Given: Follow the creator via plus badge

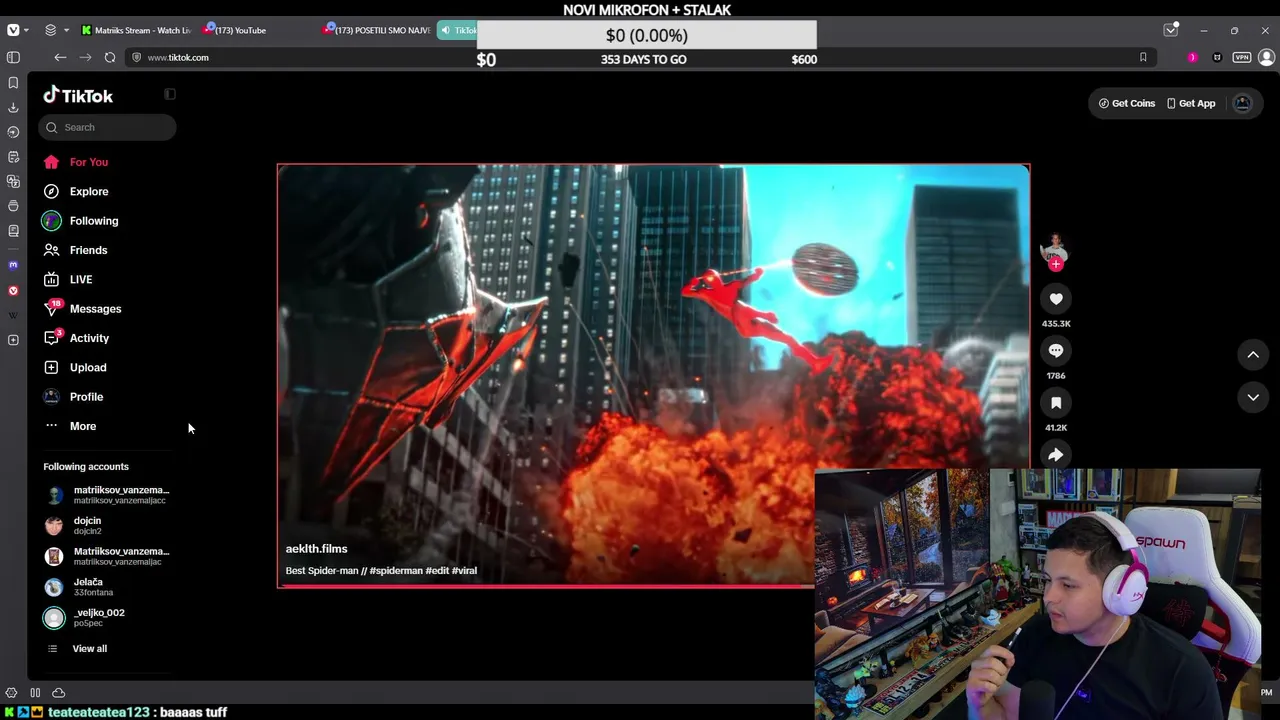Looking at the screenshot, I should point(1056,264).
